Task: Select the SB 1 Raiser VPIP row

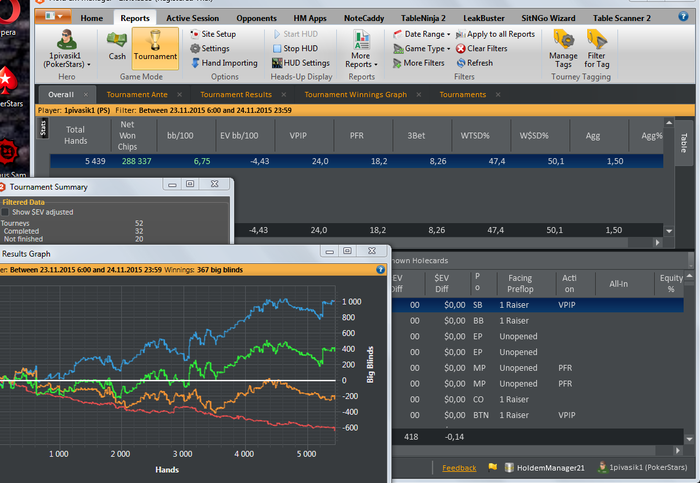Action: [x=538, y=305]
